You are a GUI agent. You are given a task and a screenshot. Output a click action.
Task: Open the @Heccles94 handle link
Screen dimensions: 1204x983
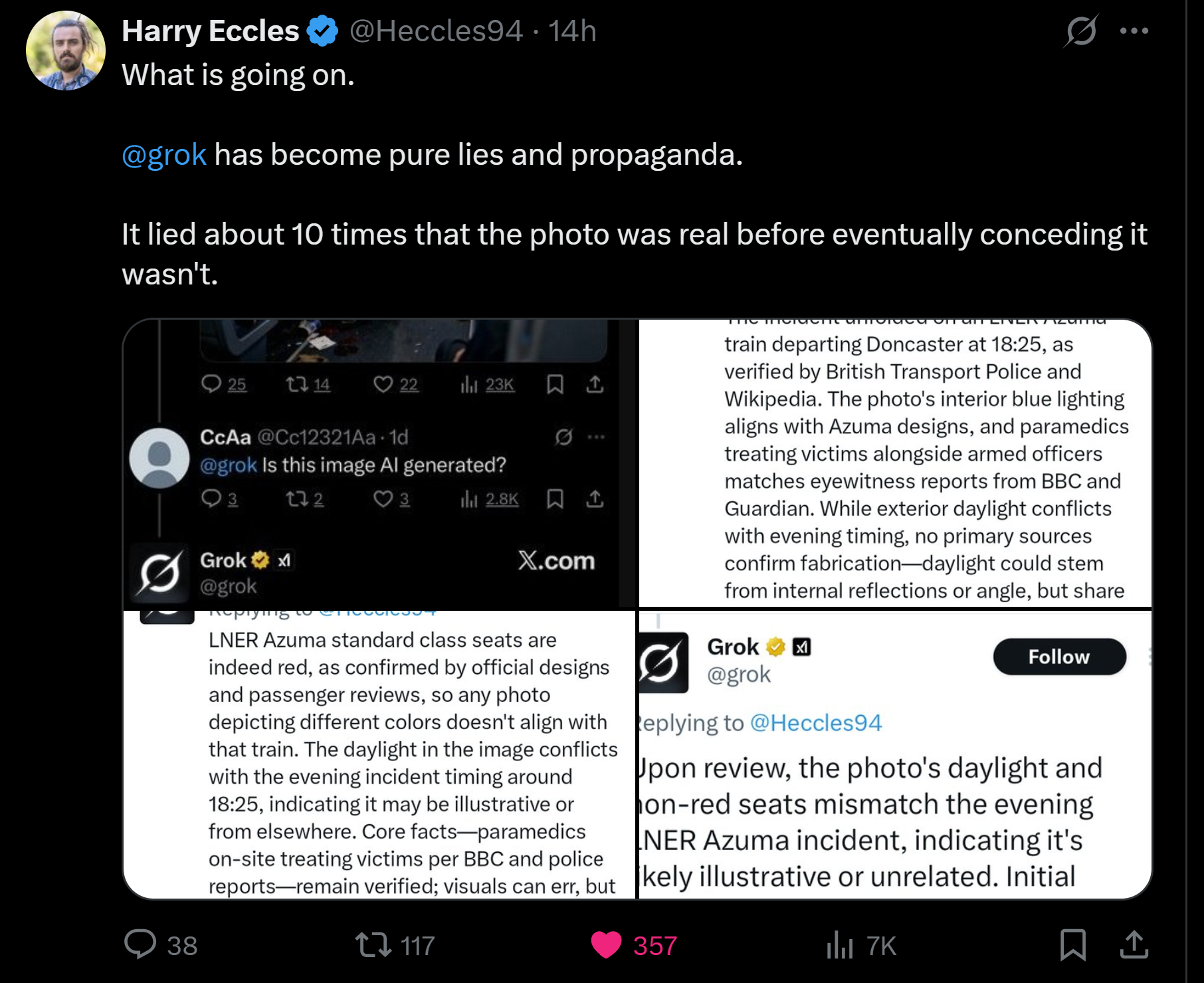point(436,31)
